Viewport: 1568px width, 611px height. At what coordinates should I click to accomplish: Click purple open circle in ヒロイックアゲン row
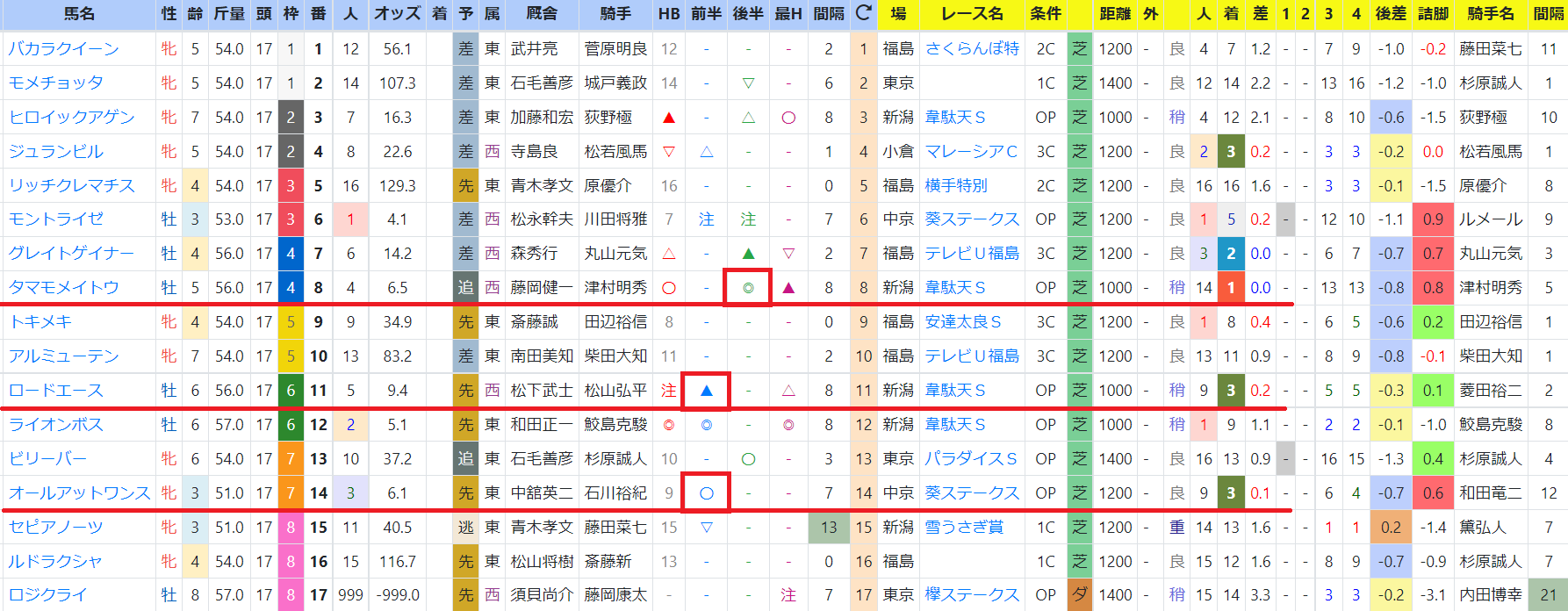point(788,118)
